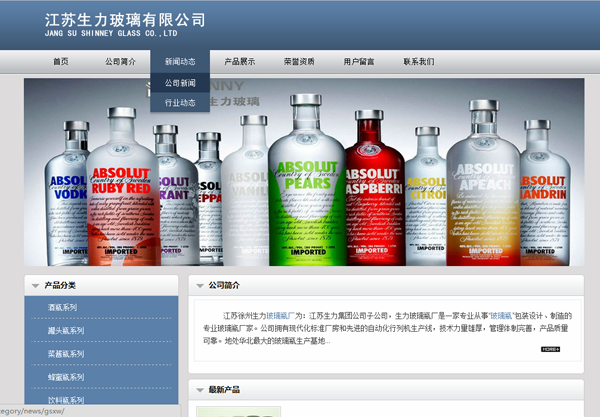Collapse the 最新产品 panel triangle icon
The image size is (600, 417).
pos(200,390)
